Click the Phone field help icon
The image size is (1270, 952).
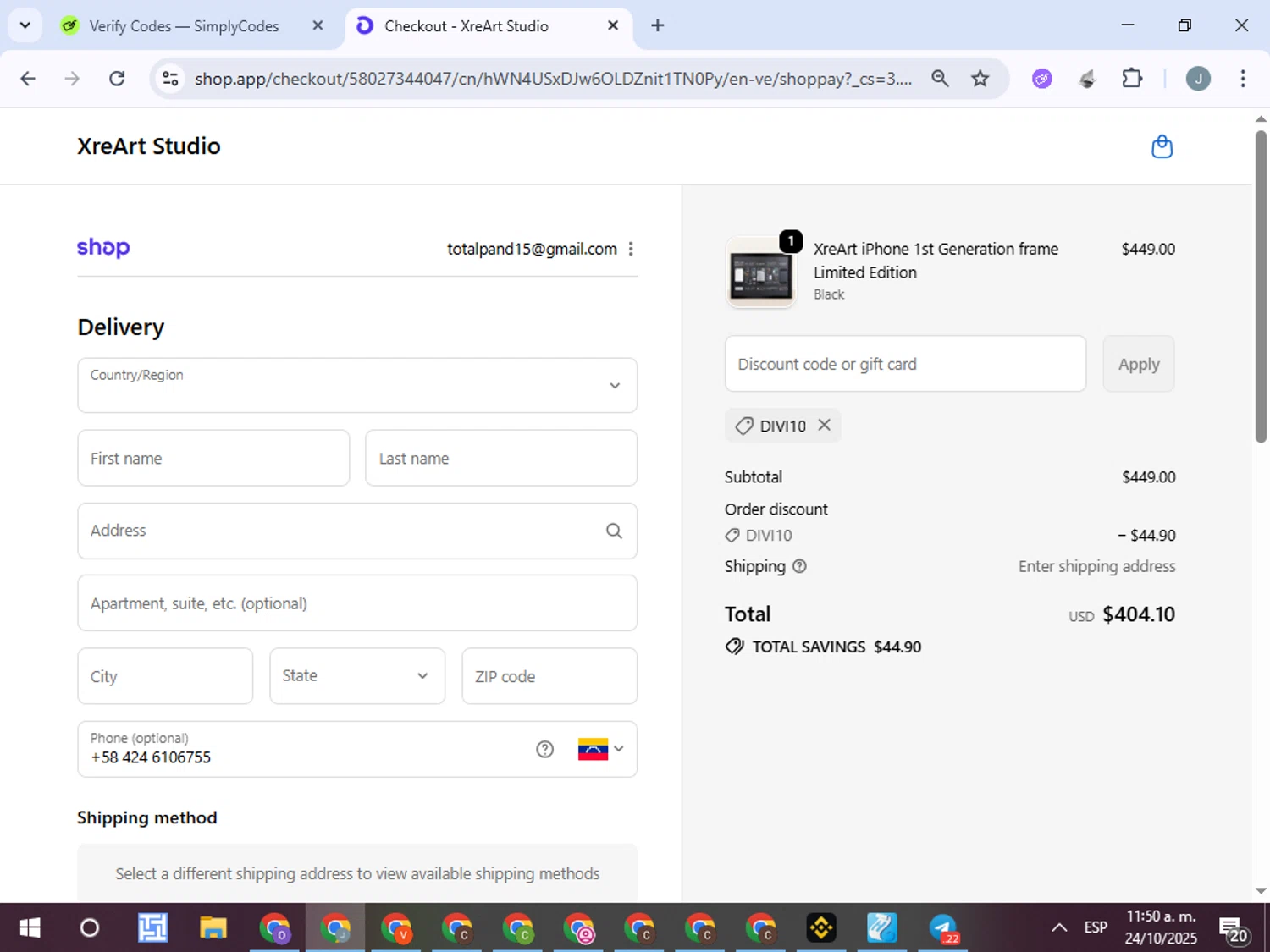[544, 749]
